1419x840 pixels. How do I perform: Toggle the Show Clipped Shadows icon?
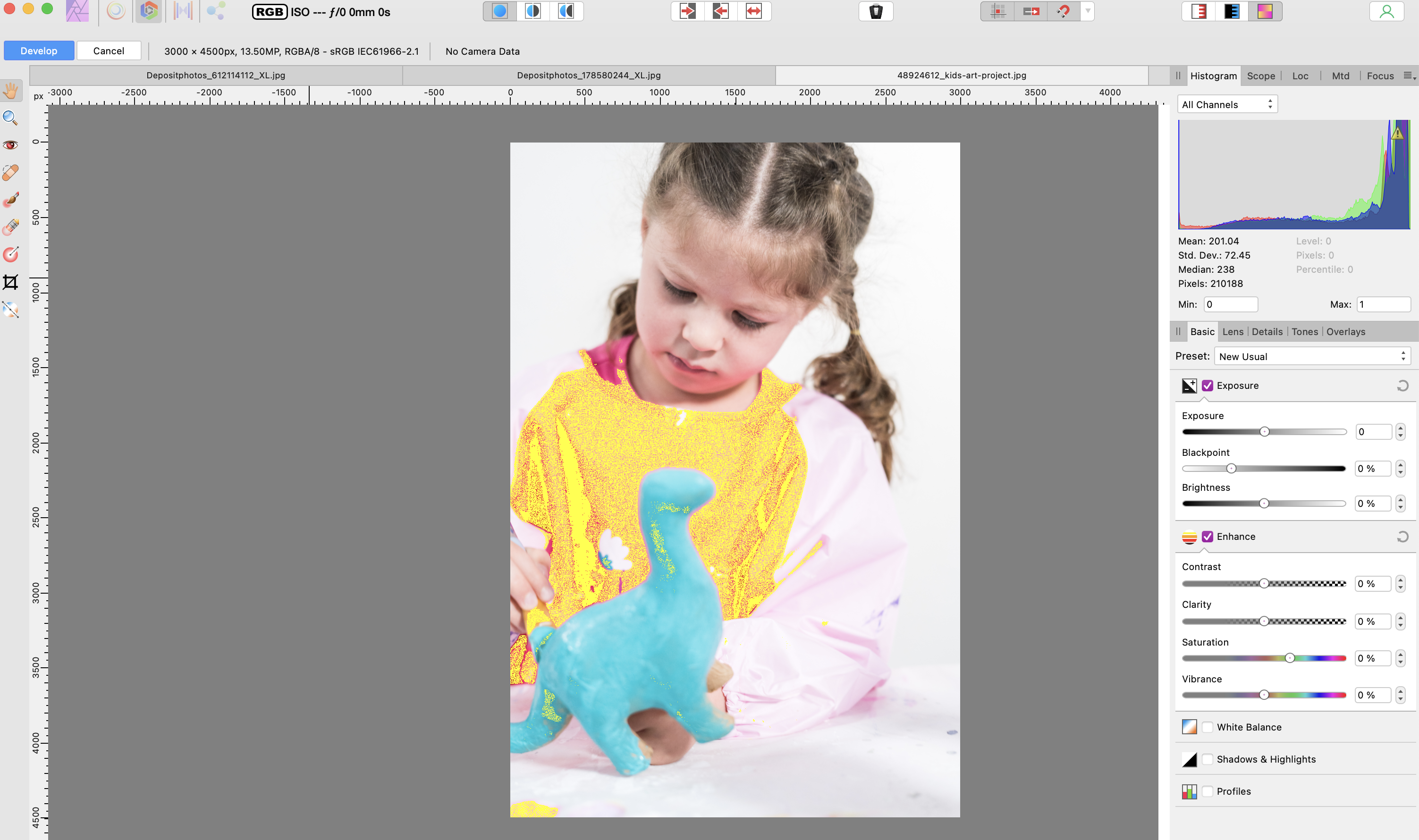click(x=1232, y=11)
